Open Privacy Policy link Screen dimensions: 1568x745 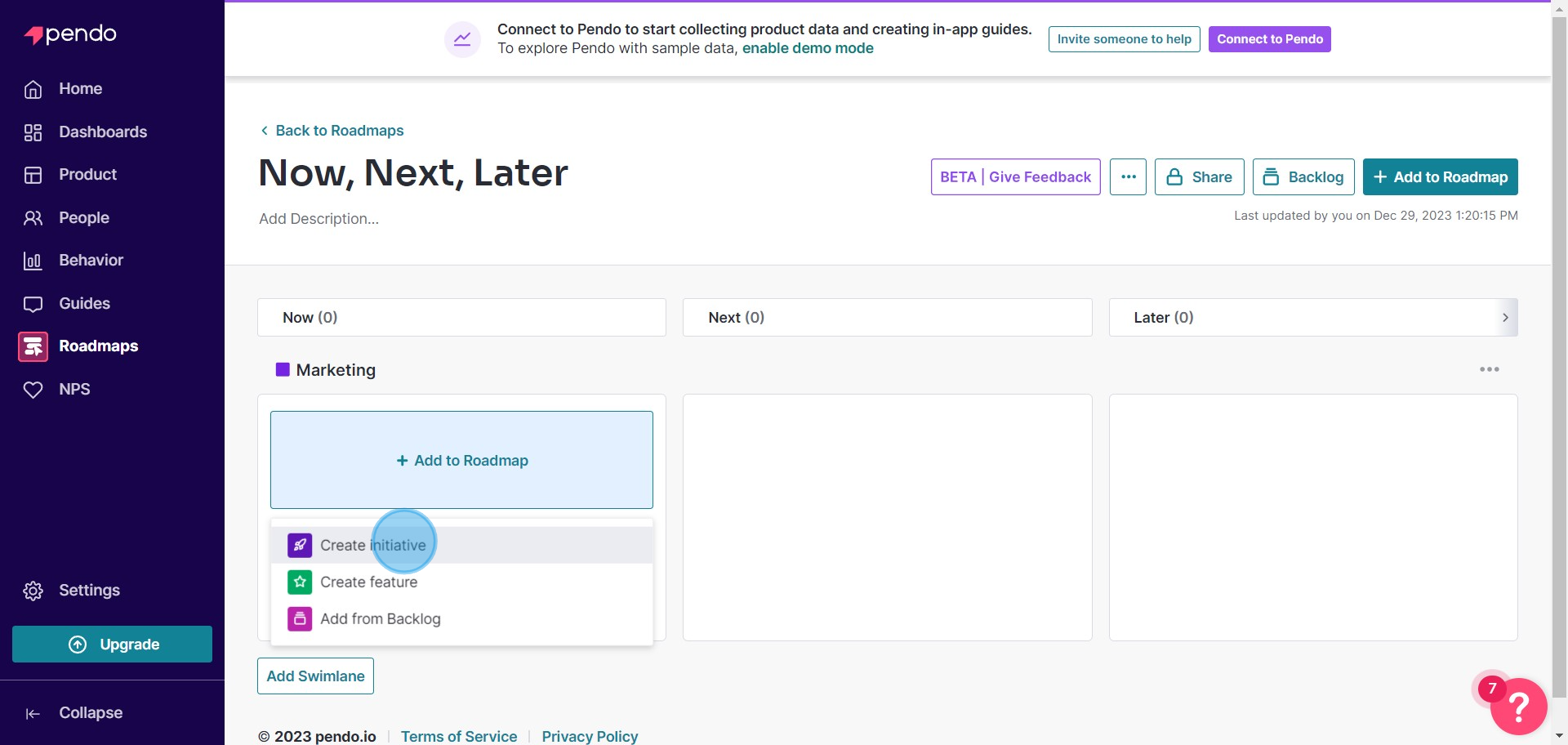[x=590, y=736]
